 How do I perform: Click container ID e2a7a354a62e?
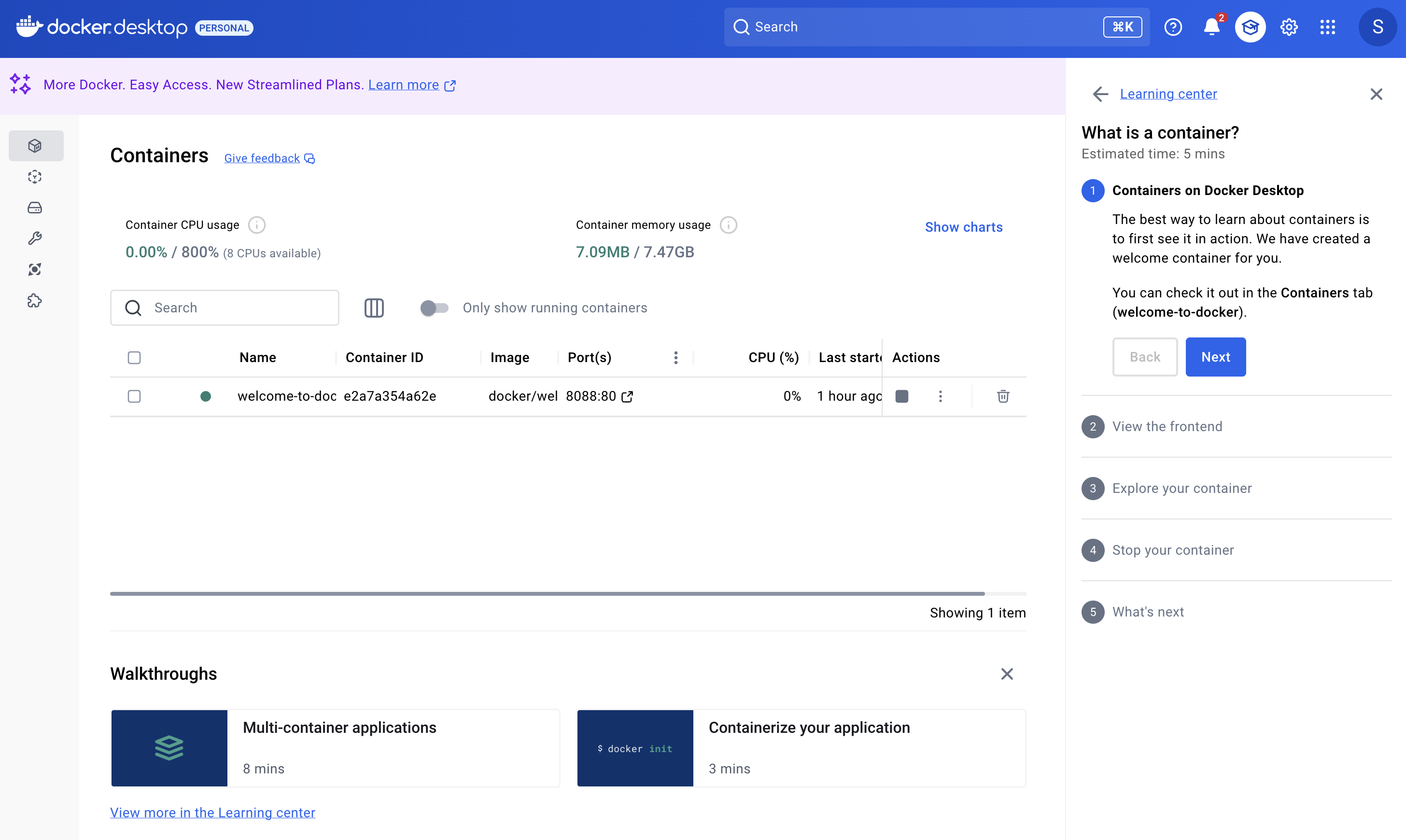point(390,396)
